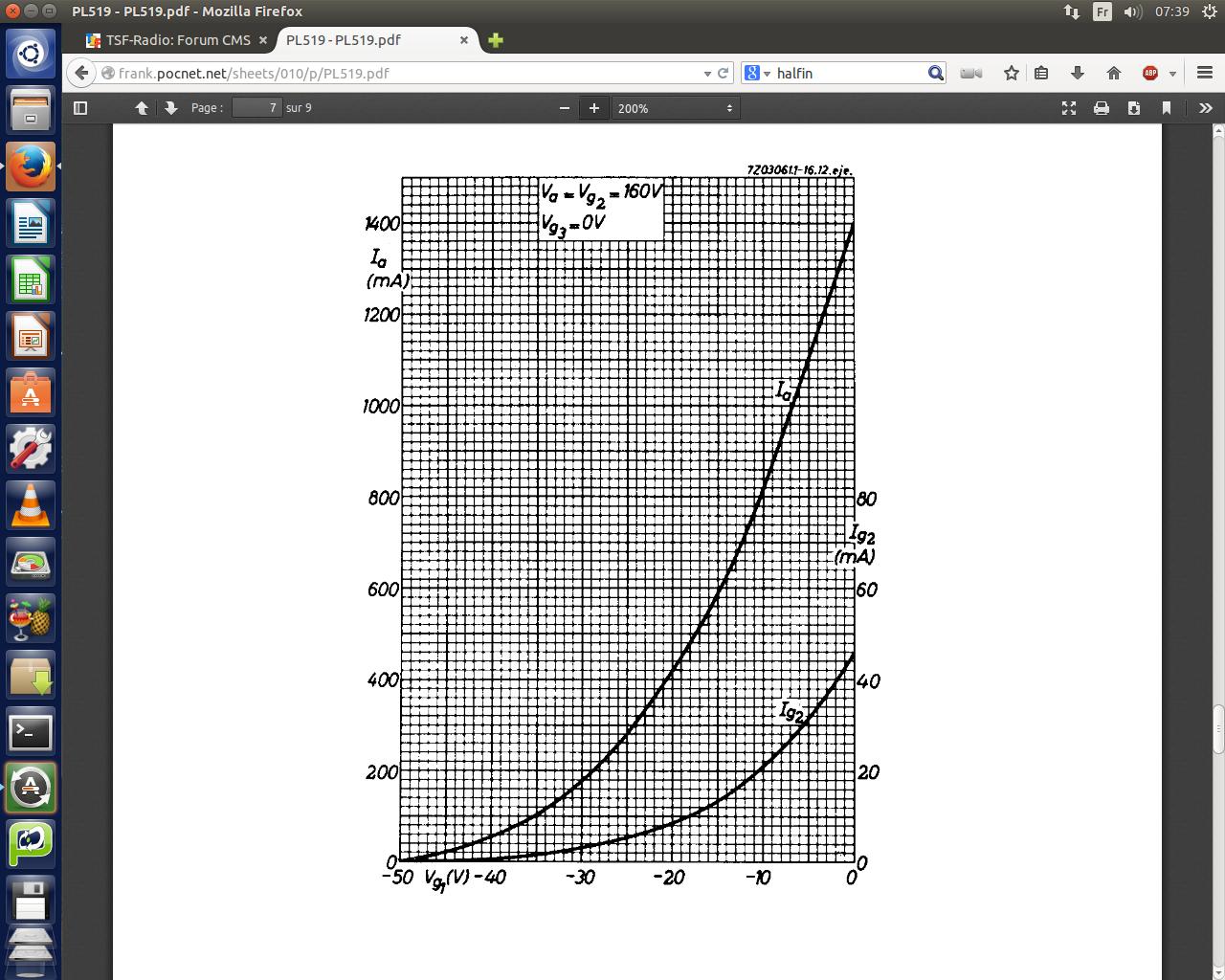This screenshot has width=1225, height=980.
Task: Zoom in on the PDF
Action: click(594, 108)
